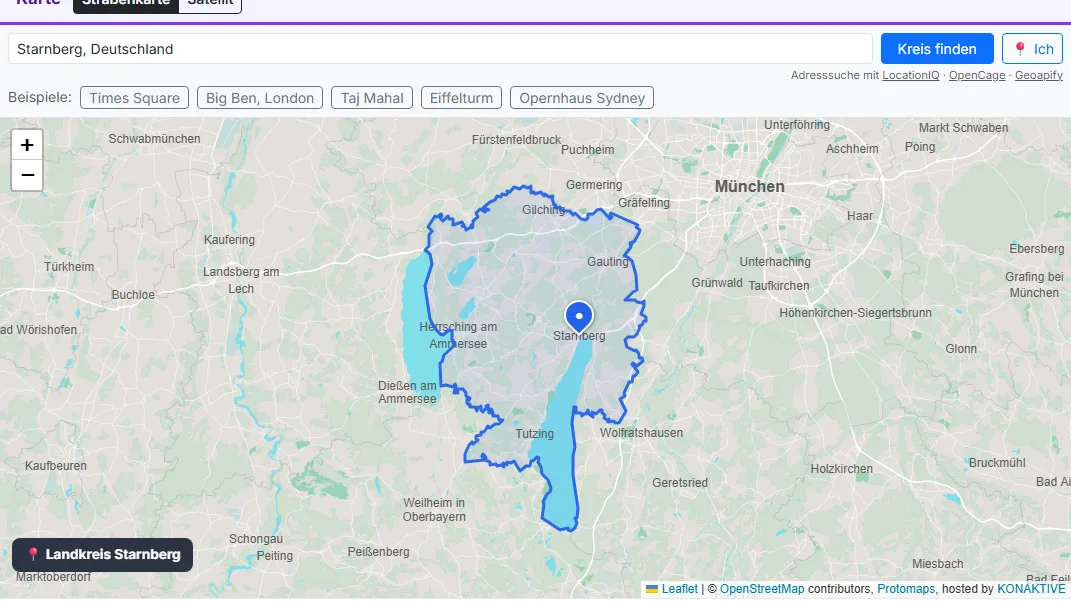Choose the Times Square example
The image size is (1071, 602).
tap(135, 98)
